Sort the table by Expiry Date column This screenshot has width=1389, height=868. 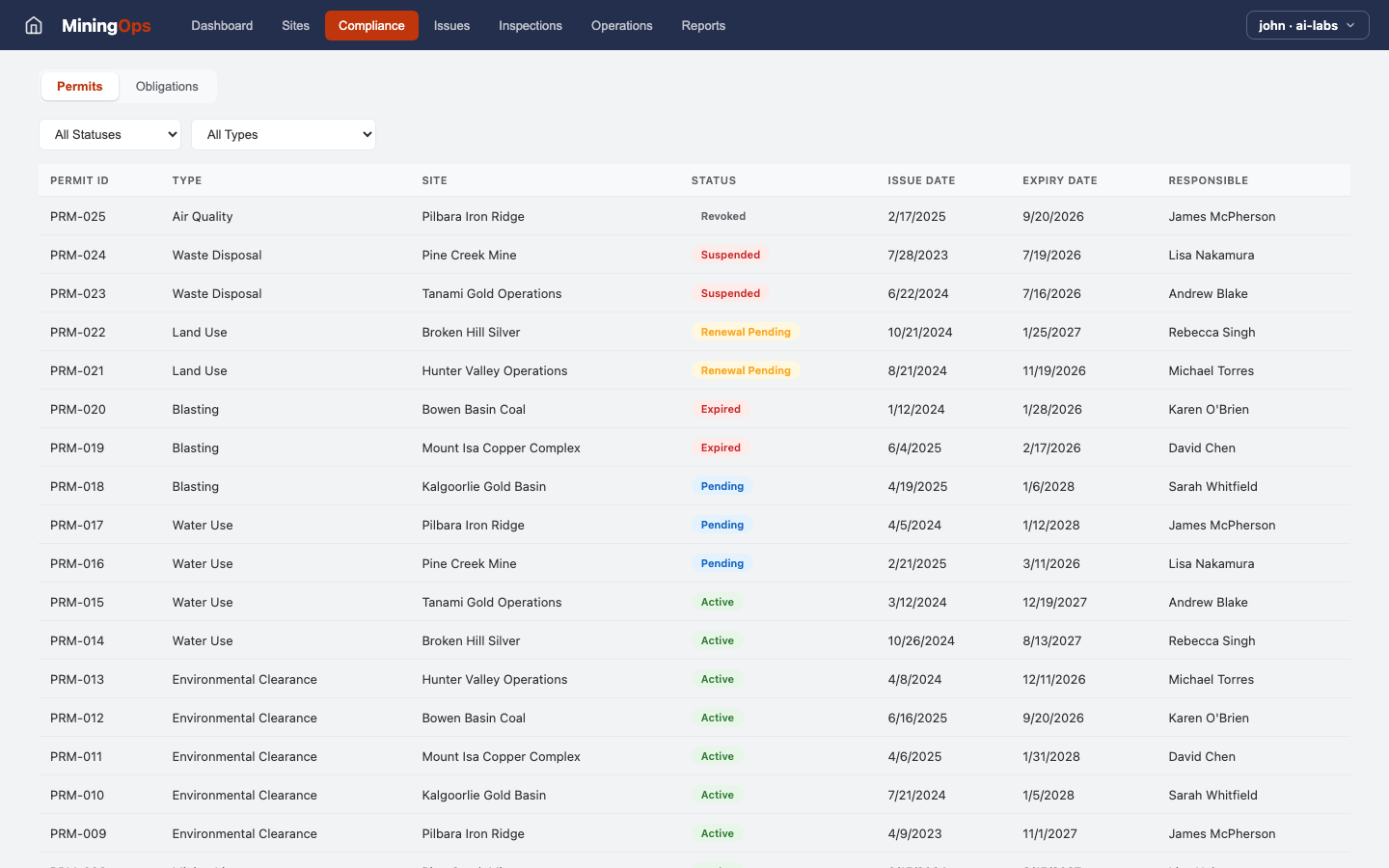point(1058,180)
